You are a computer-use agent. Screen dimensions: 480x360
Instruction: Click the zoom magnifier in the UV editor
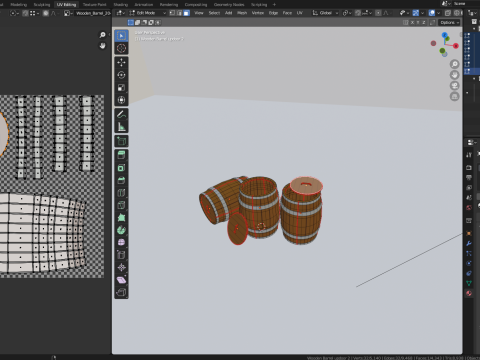pyautogui.click(x=102, y=35)
